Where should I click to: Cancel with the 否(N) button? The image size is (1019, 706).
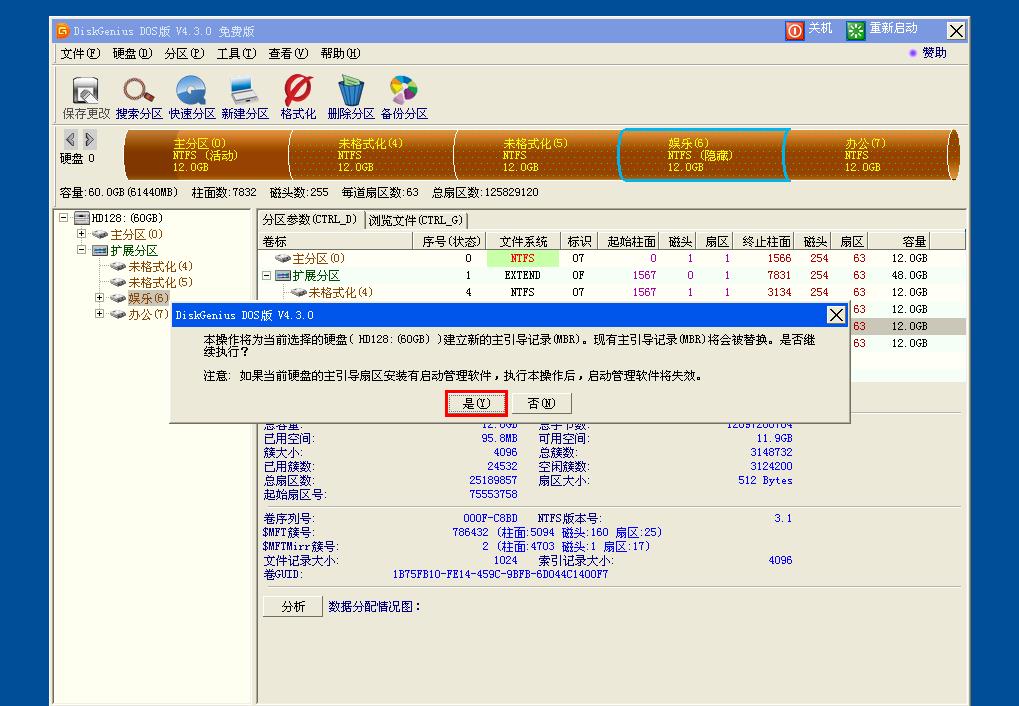541,404
